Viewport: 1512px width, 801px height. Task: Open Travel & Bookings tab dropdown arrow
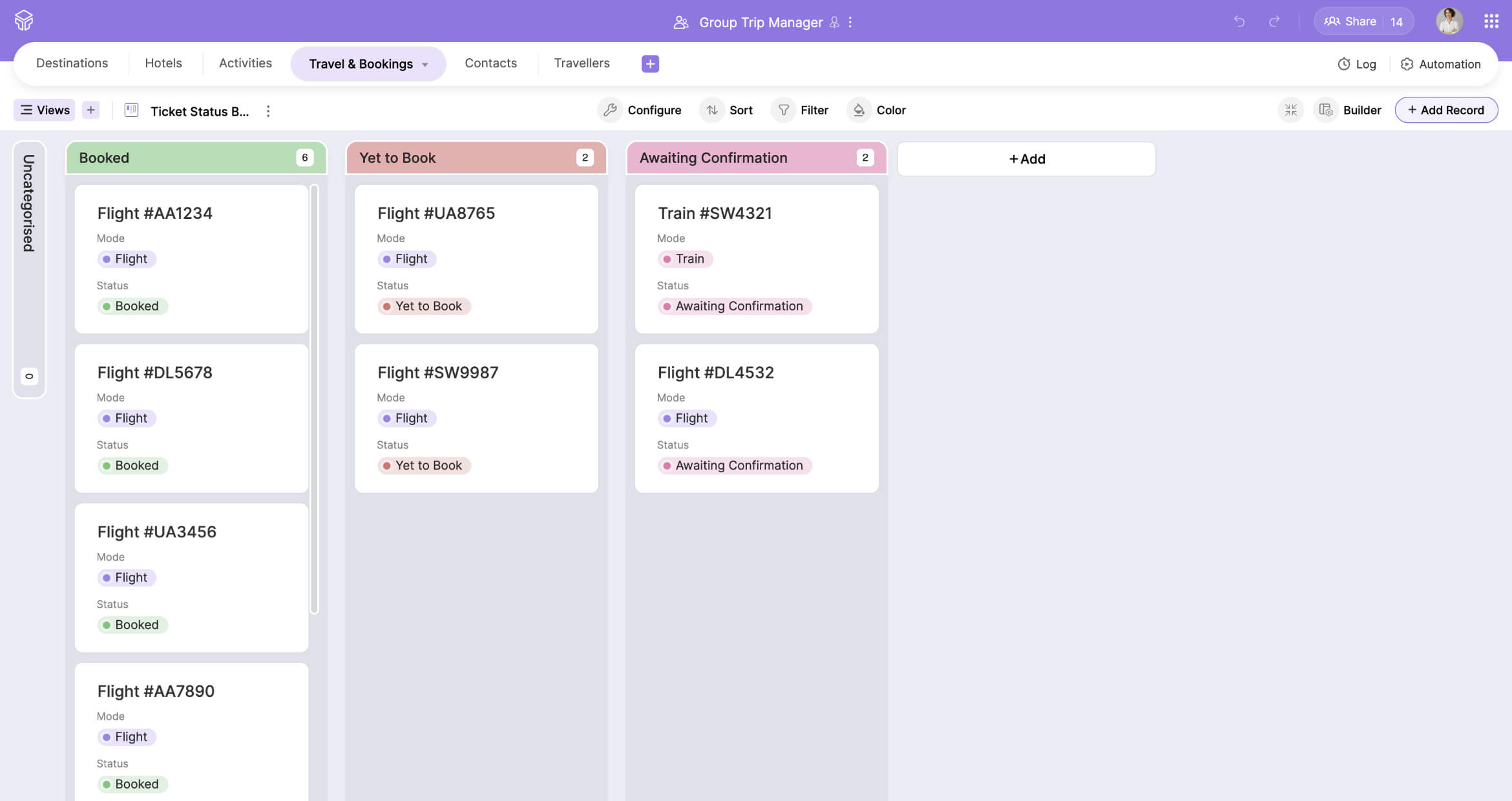[x=425, y=64]
